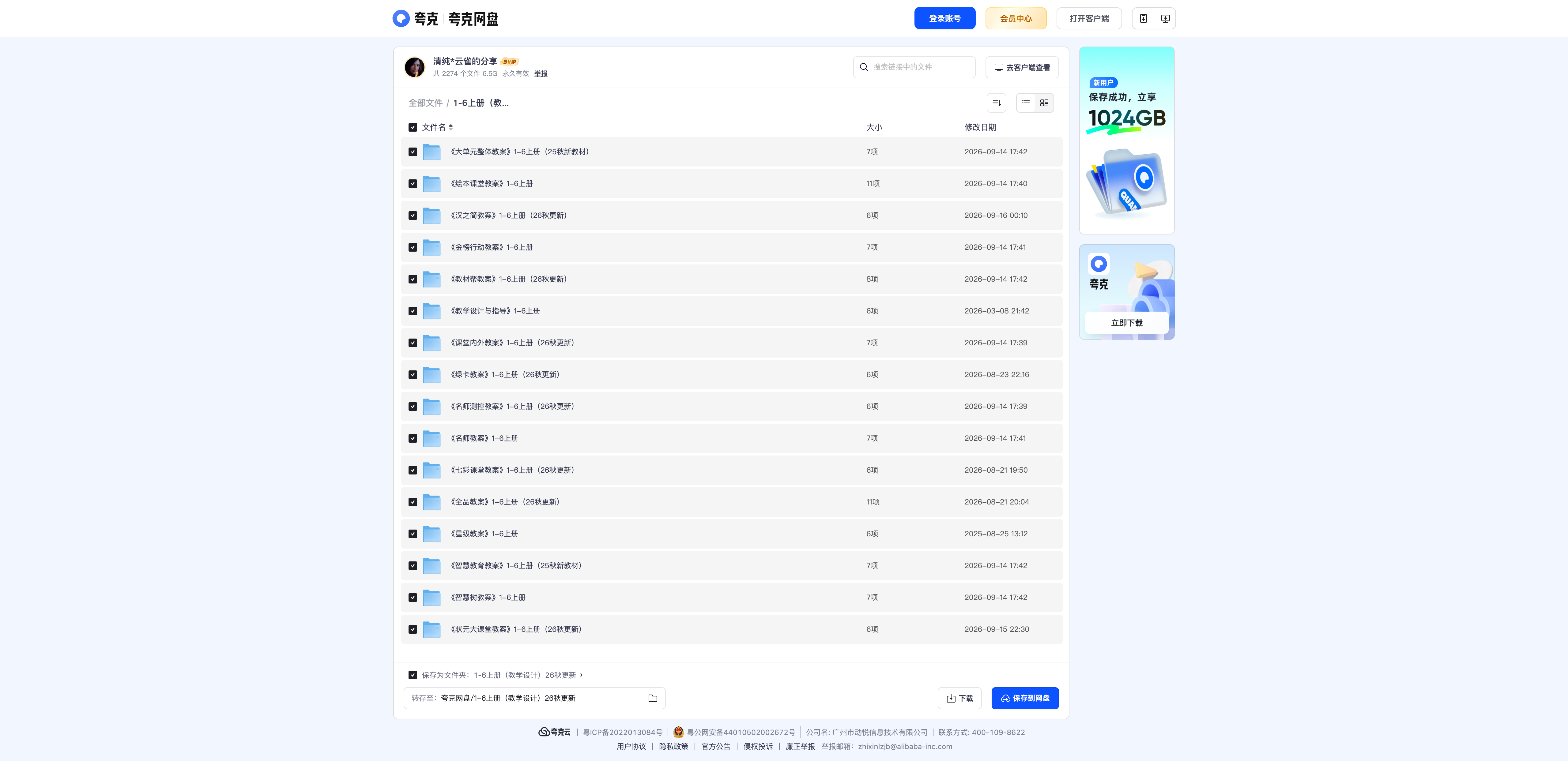This screenshot has height=761, width=1568.
Task: Open folder icon of 《绘本课堂教案》1-6上册
Action: [432, 184]
